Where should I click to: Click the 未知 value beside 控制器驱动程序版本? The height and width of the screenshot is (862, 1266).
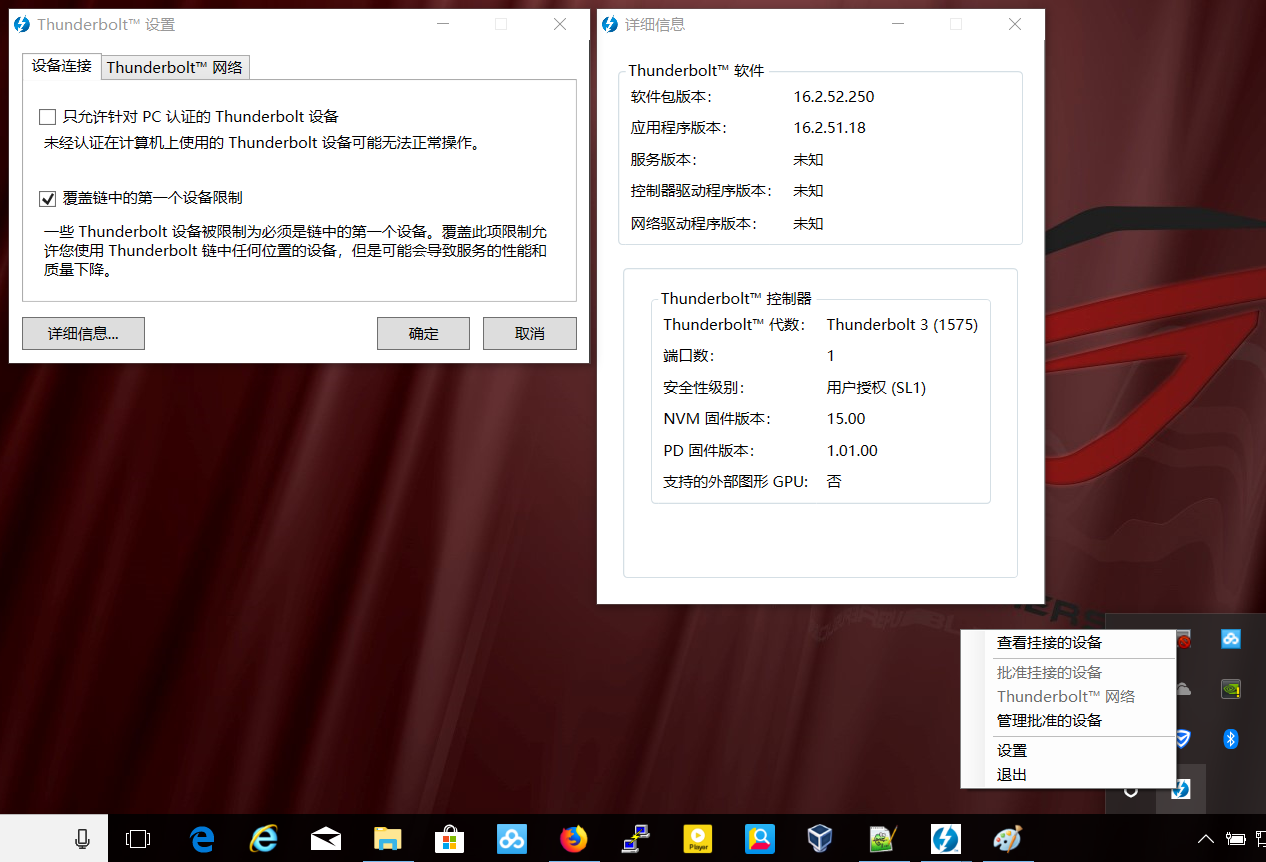(808, 191)
